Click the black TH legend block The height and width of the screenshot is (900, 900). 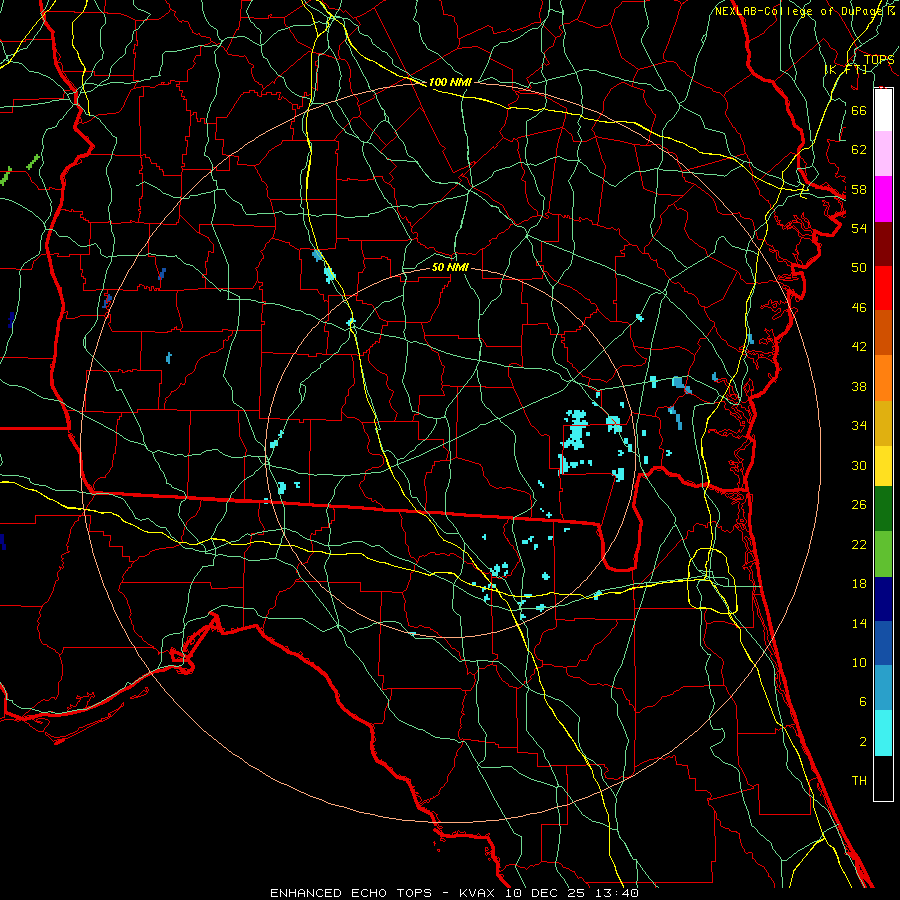coord(883,778)
